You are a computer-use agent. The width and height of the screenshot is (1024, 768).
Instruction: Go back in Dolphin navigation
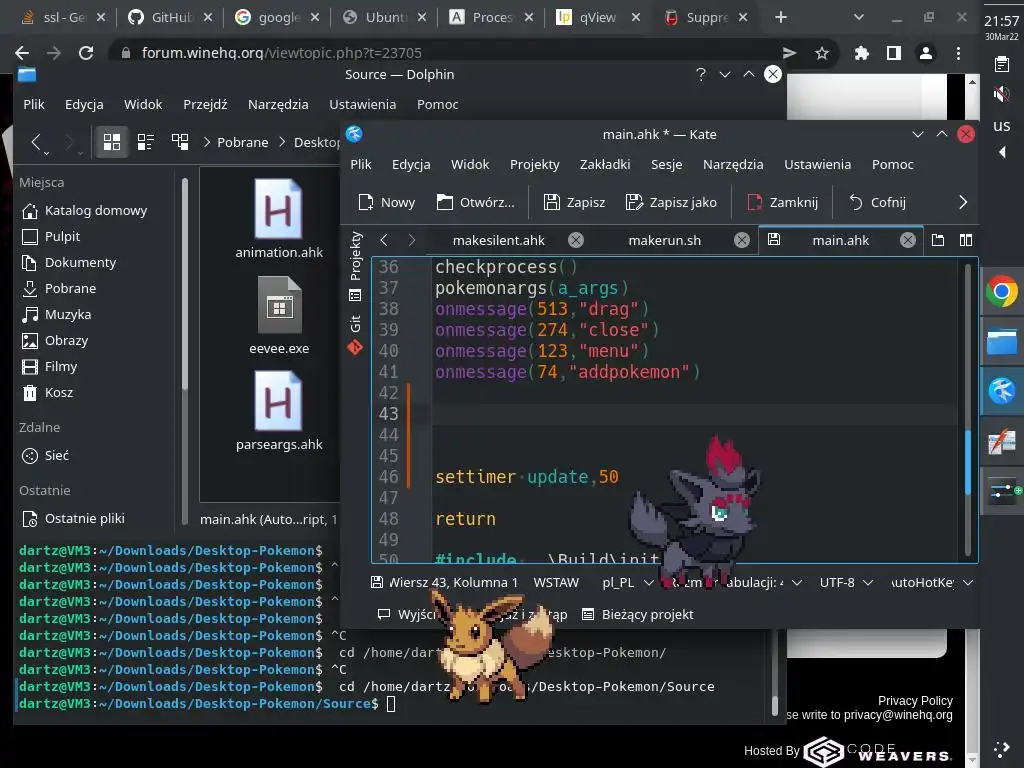point(37,142)
